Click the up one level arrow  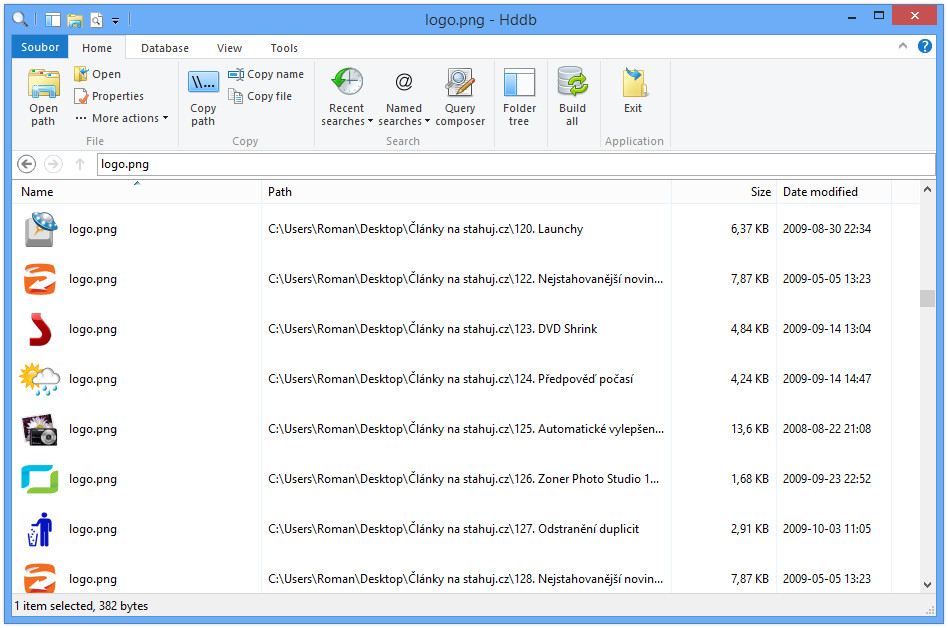(x=79, y=164)
